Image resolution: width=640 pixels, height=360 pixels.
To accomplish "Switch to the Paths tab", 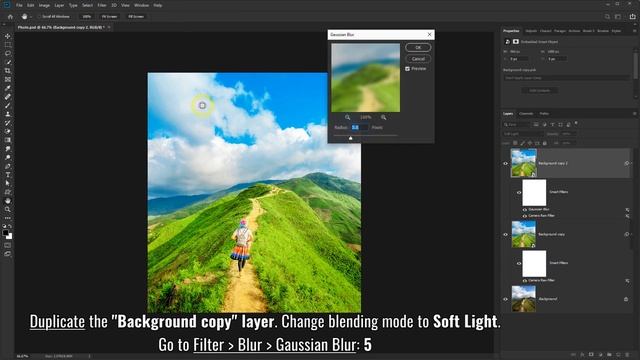I will click(544, 113).
